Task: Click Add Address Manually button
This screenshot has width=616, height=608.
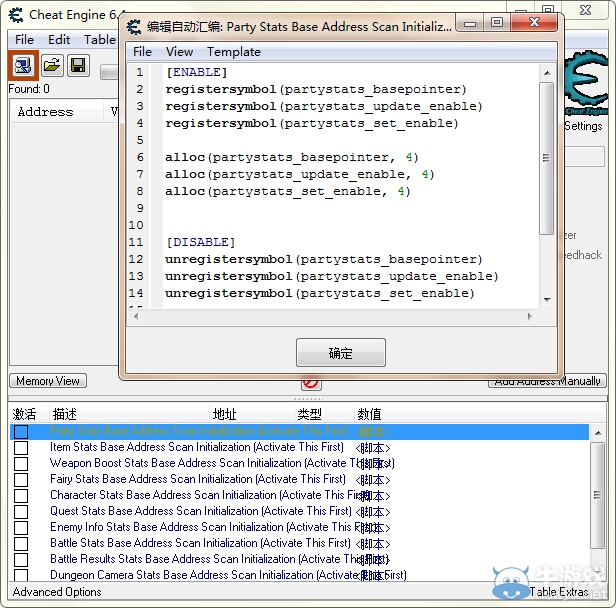Action: click(547, 381)
